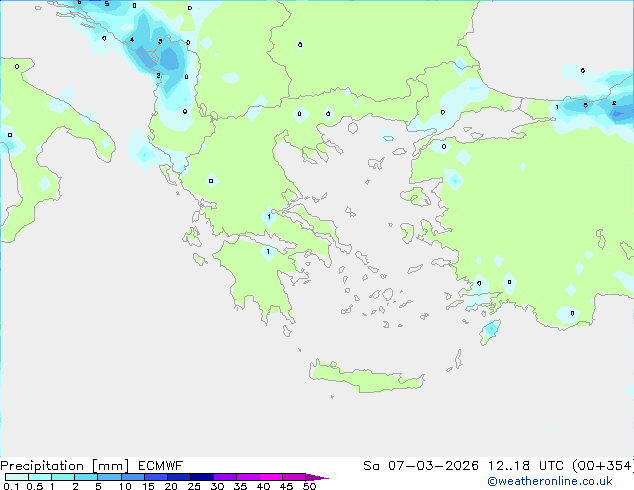Click the ECMWF model label
Screen dimensions: 634x490
tap(161, 466)
